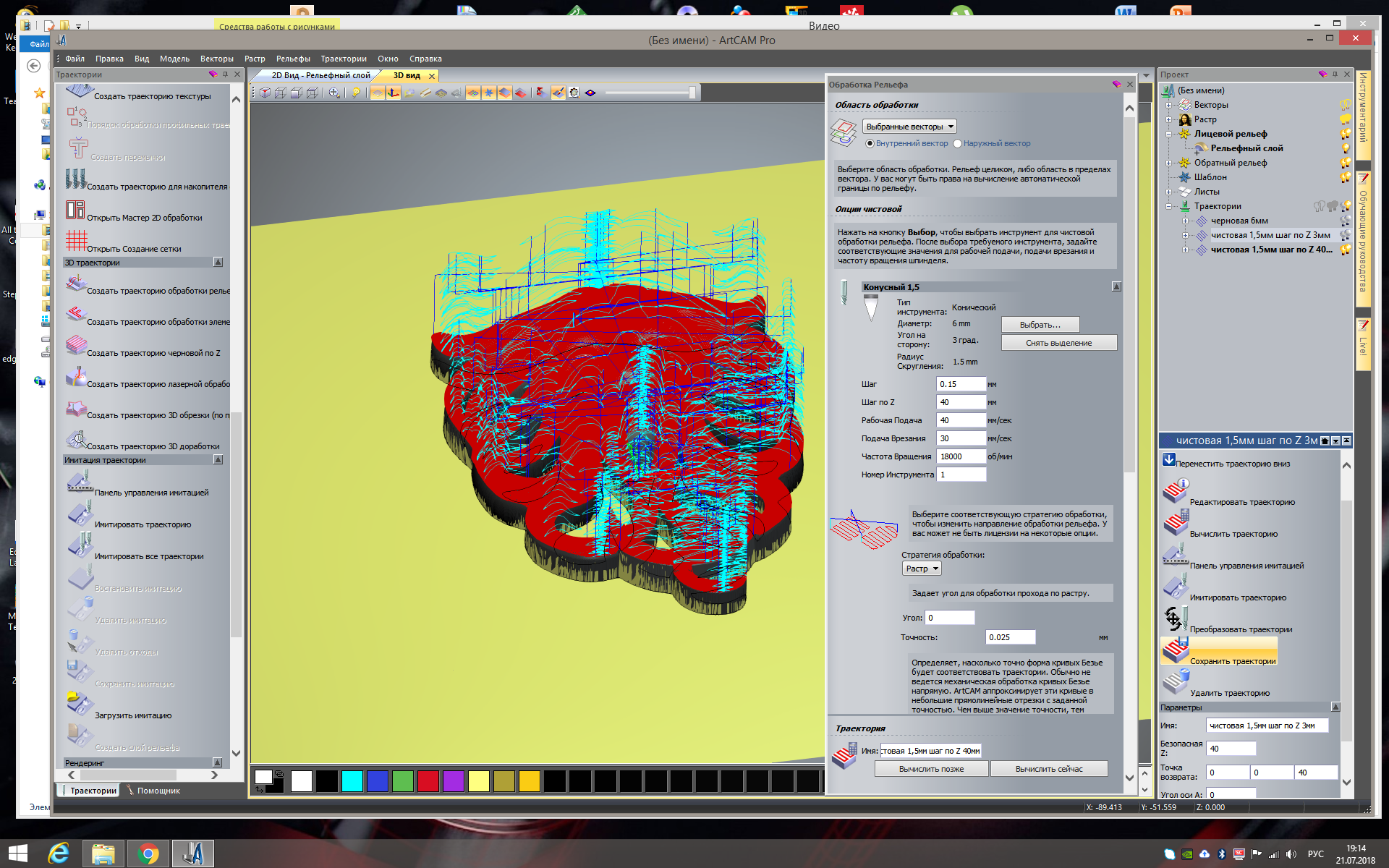Viewport: 1389px width, 868px height.
Task: Click the Calculate Toolpath icon in Project panel
Action: tap(1176, 523)
